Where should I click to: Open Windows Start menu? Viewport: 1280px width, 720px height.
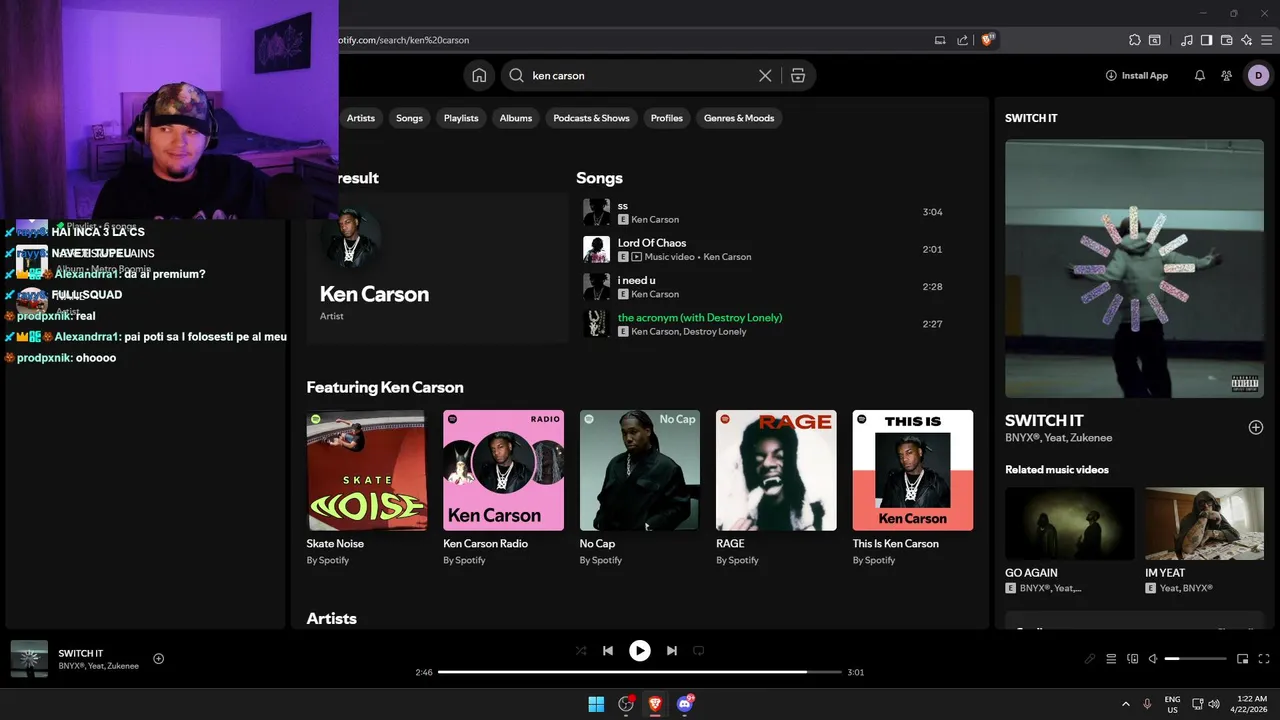[x=596, y=704]
